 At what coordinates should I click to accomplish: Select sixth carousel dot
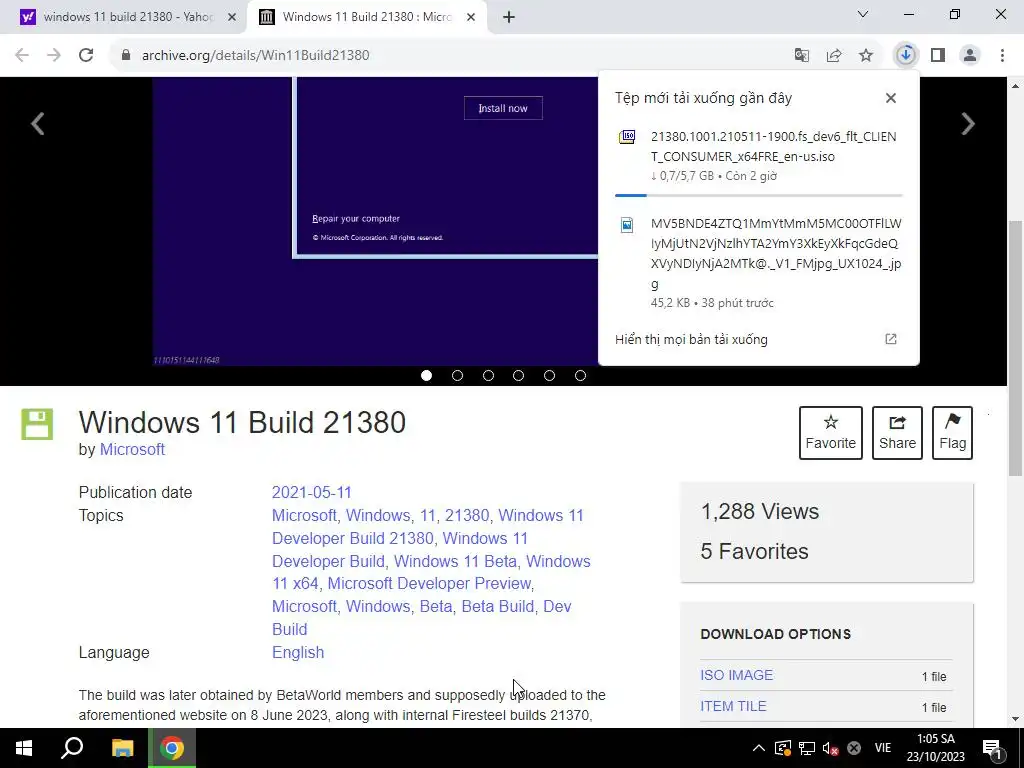pos(580,376)
